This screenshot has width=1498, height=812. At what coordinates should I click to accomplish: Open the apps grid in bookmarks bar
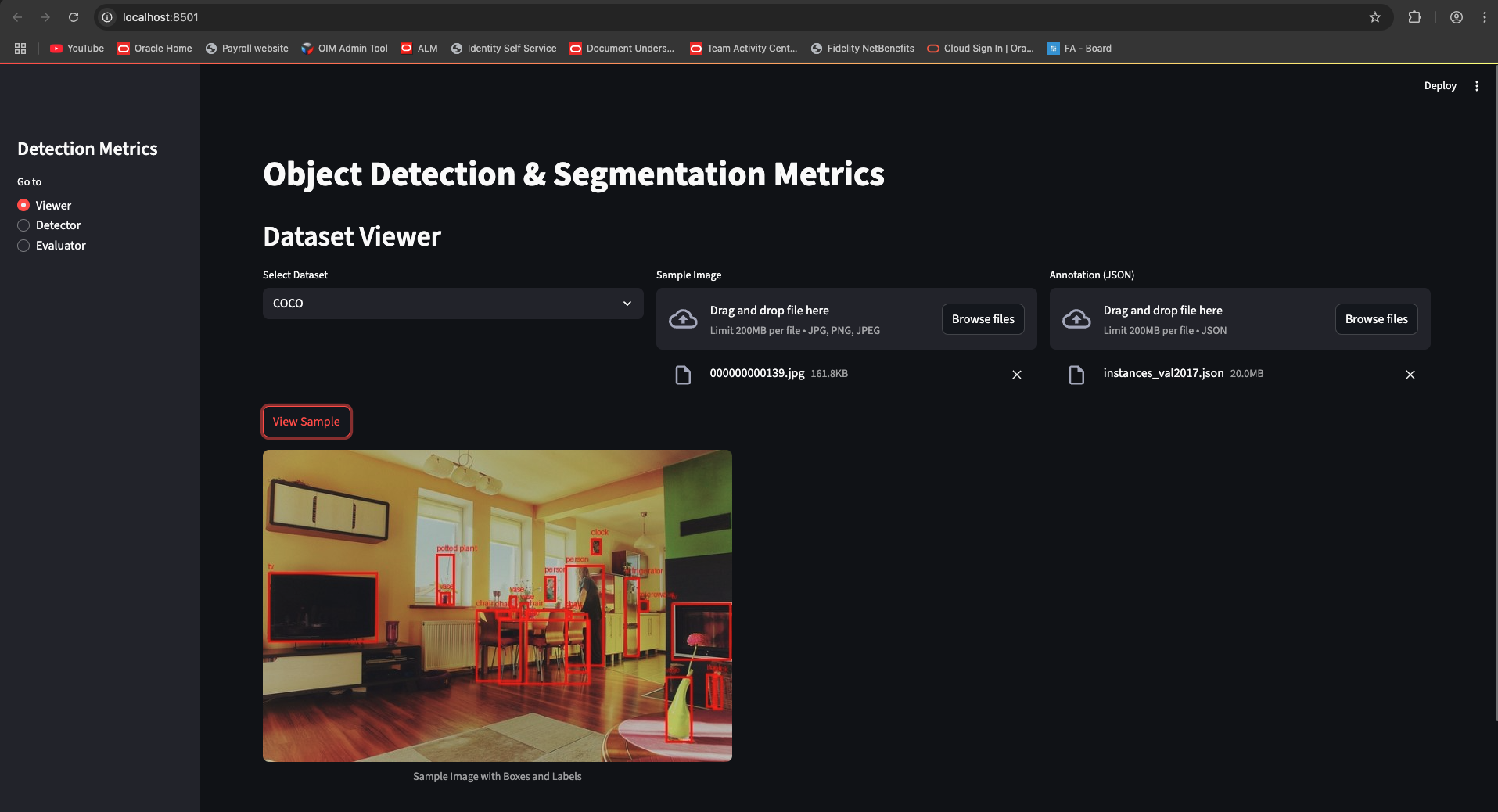[20, 49]
